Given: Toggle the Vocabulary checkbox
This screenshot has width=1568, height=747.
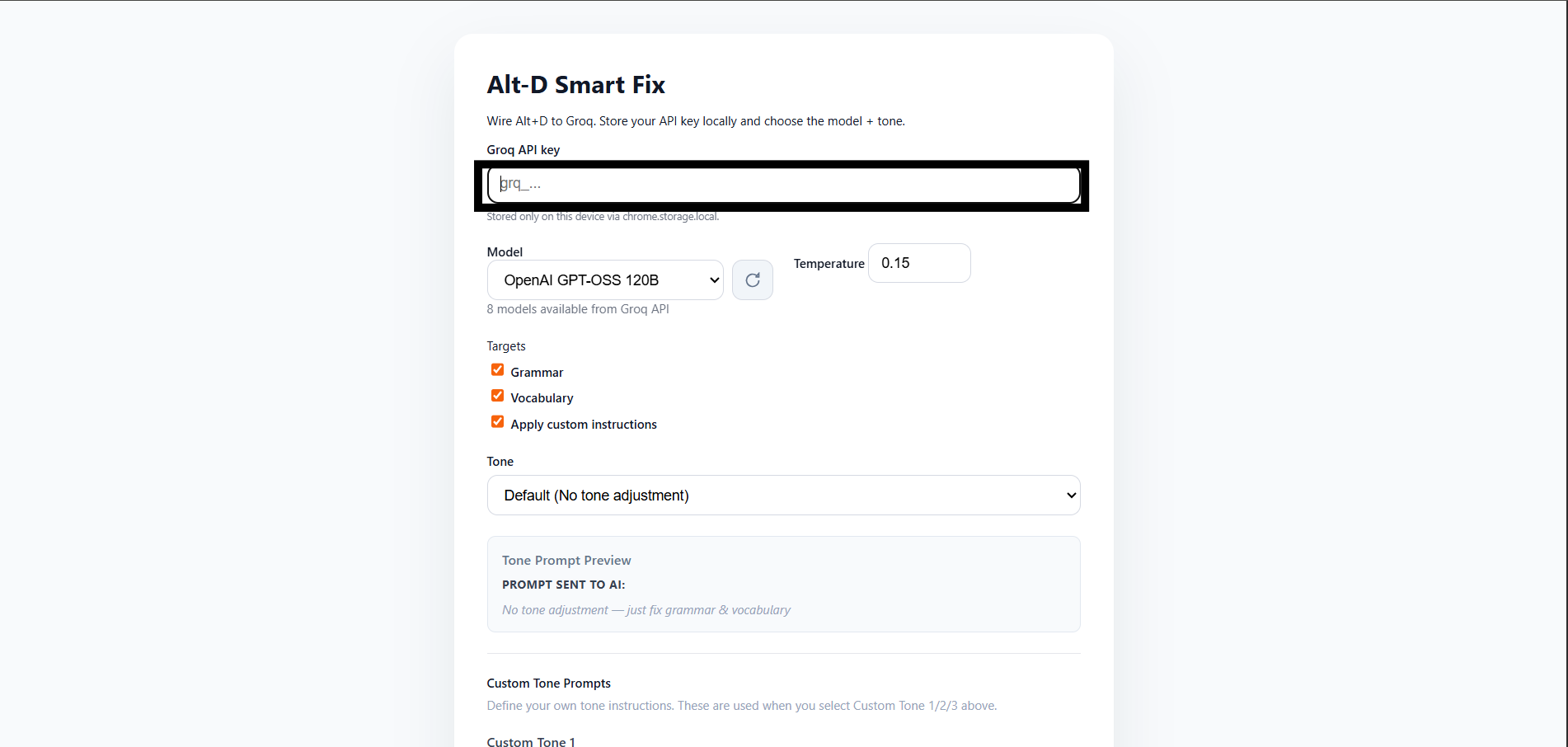Looking at the screenshot, I should (497, 396).
